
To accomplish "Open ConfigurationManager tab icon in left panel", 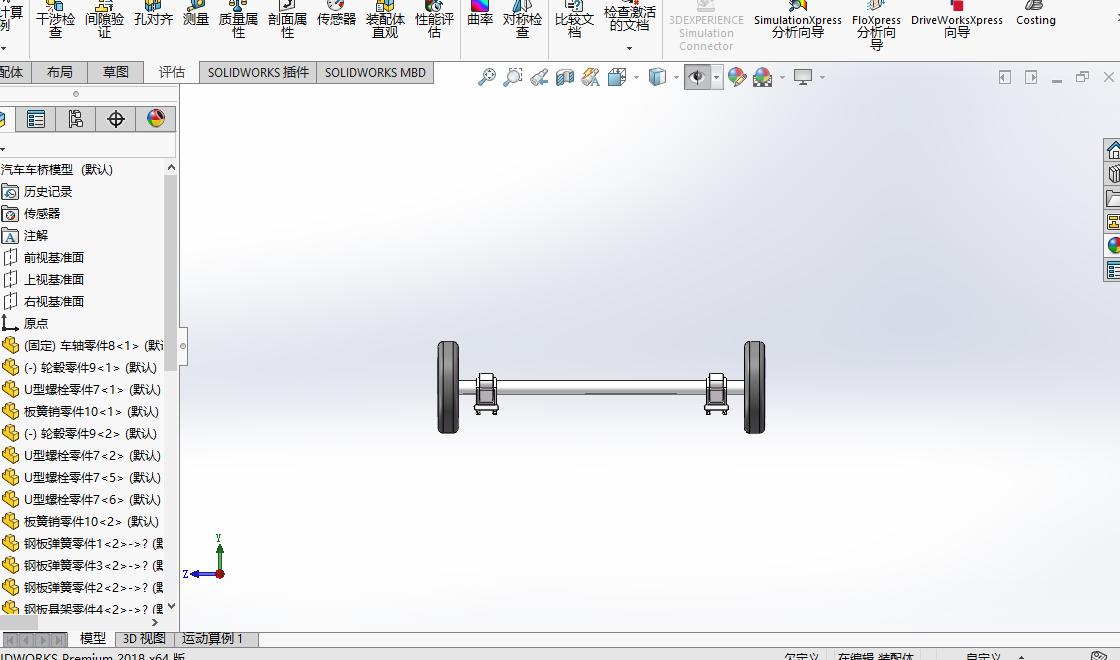I will click(75, 119).
